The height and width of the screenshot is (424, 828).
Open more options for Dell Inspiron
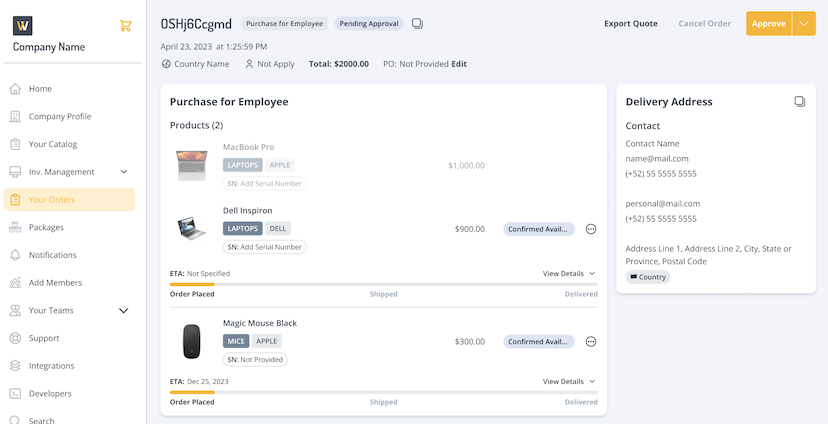pyautogui.click(x=591, y=229)
